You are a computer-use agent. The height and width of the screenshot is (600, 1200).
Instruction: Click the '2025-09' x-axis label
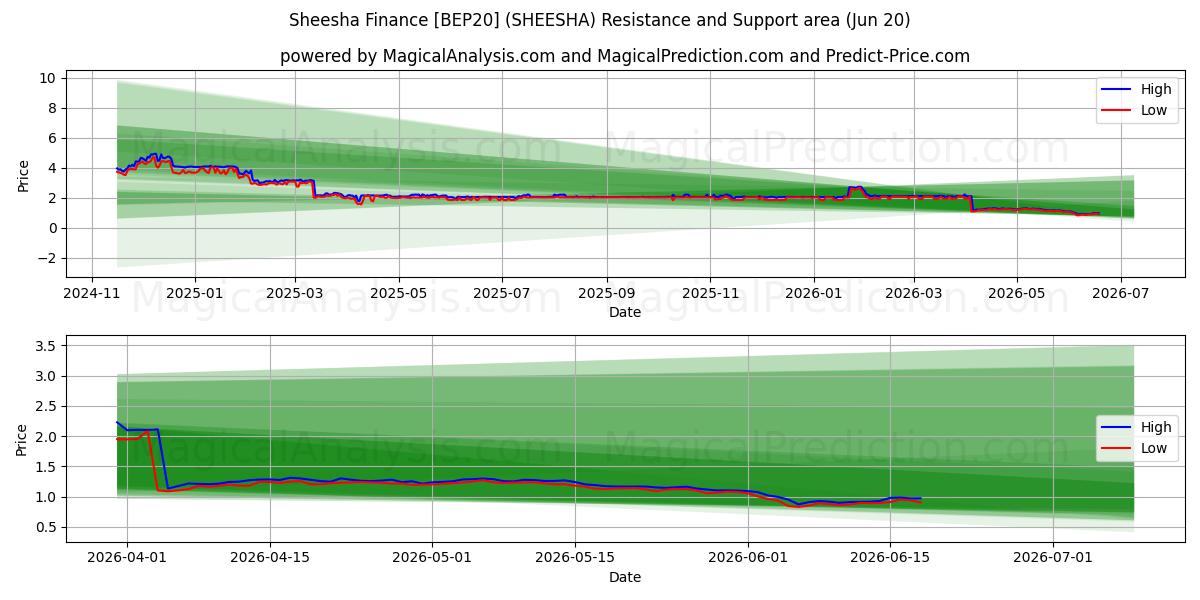point(607,296)
